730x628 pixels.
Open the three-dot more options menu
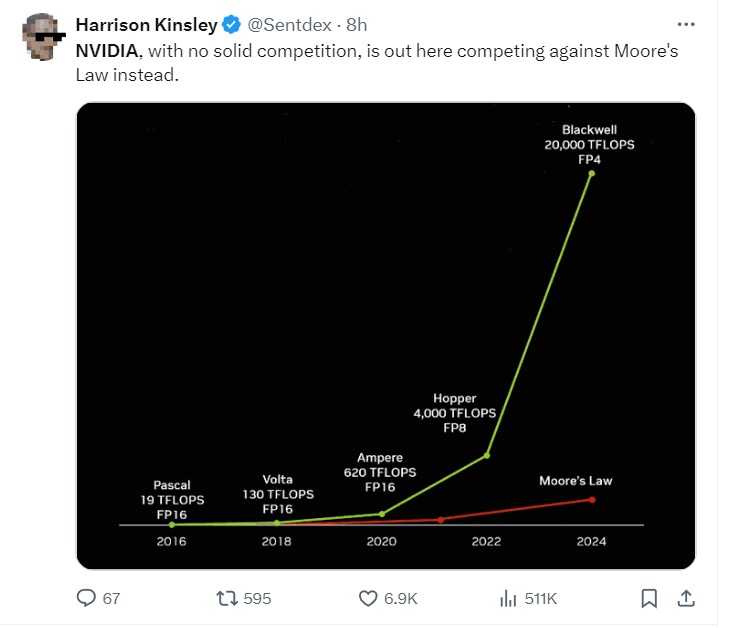pyautogui.click(x=686, y=24)
